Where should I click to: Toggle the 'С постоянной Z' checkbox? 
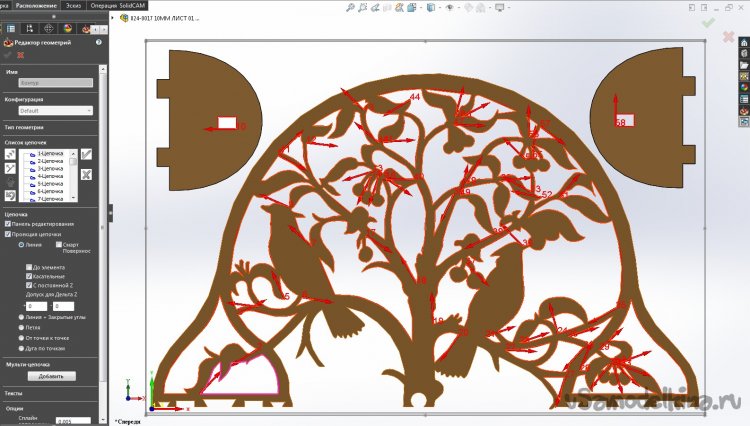[29, 285]
